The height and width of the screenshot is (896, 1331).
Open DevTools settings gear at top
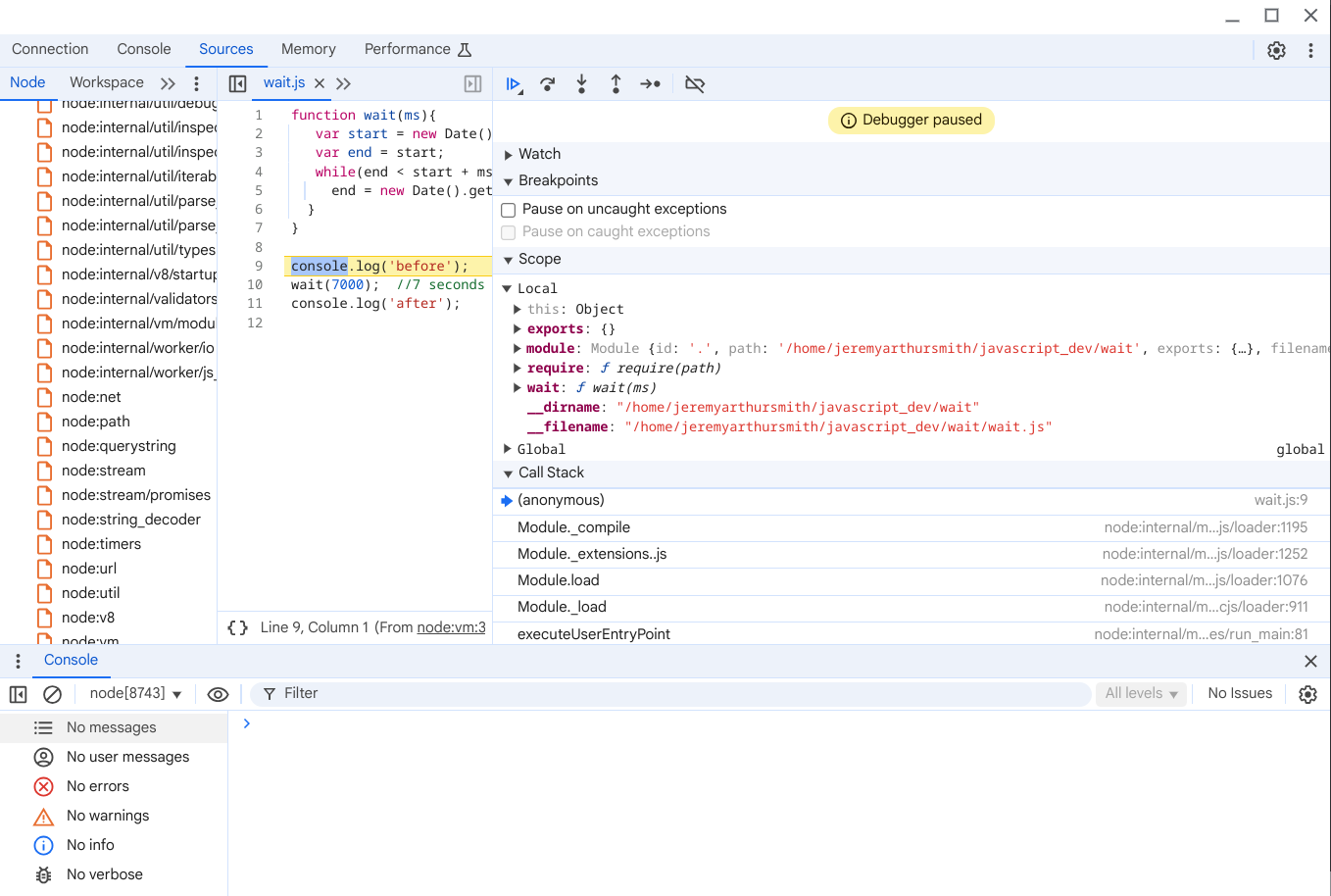click(x=1276, y=50)
